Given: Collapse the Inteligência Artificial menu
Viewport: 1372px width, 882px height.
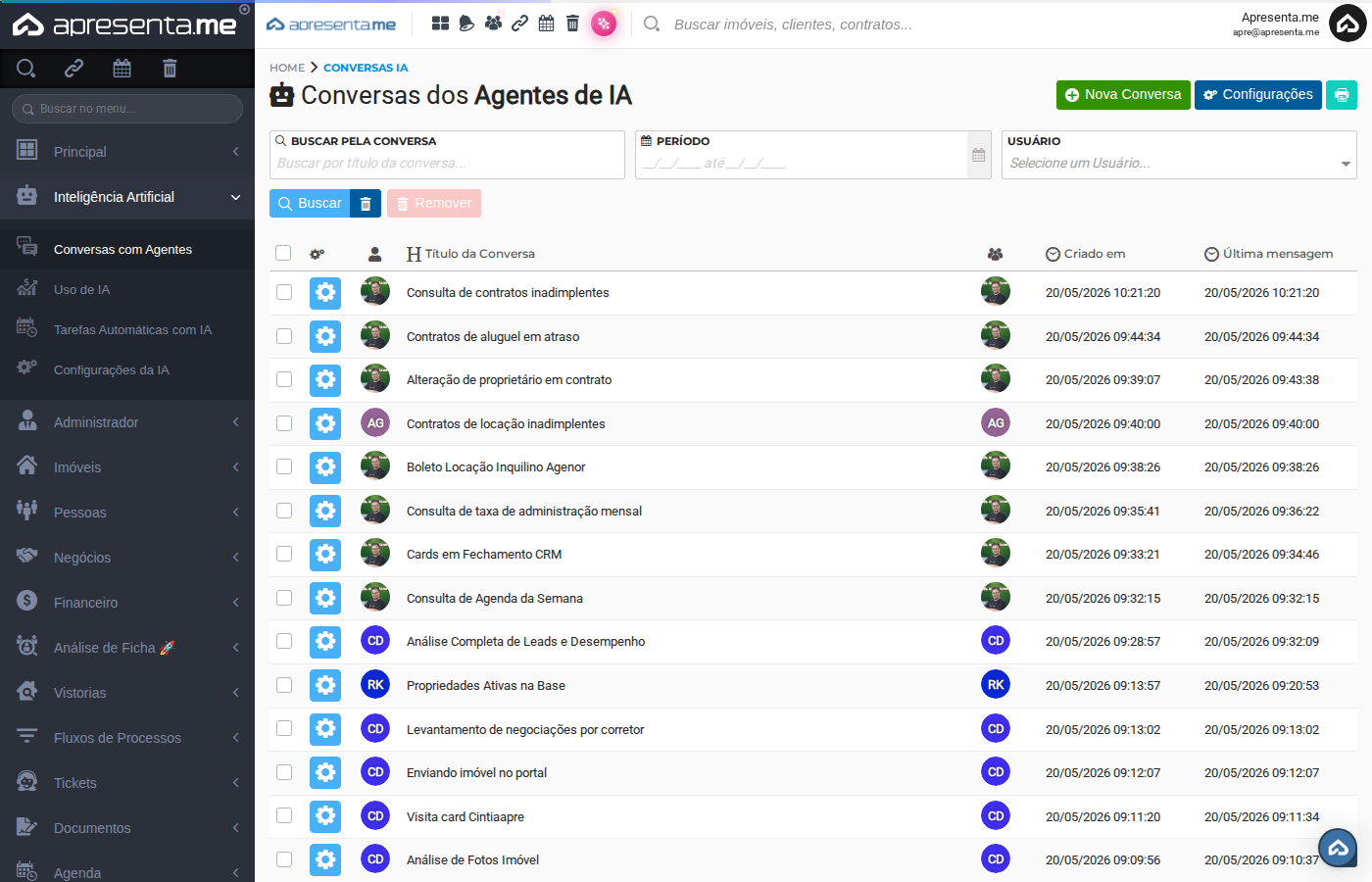Looking at the screenshot, I should 127,197.
